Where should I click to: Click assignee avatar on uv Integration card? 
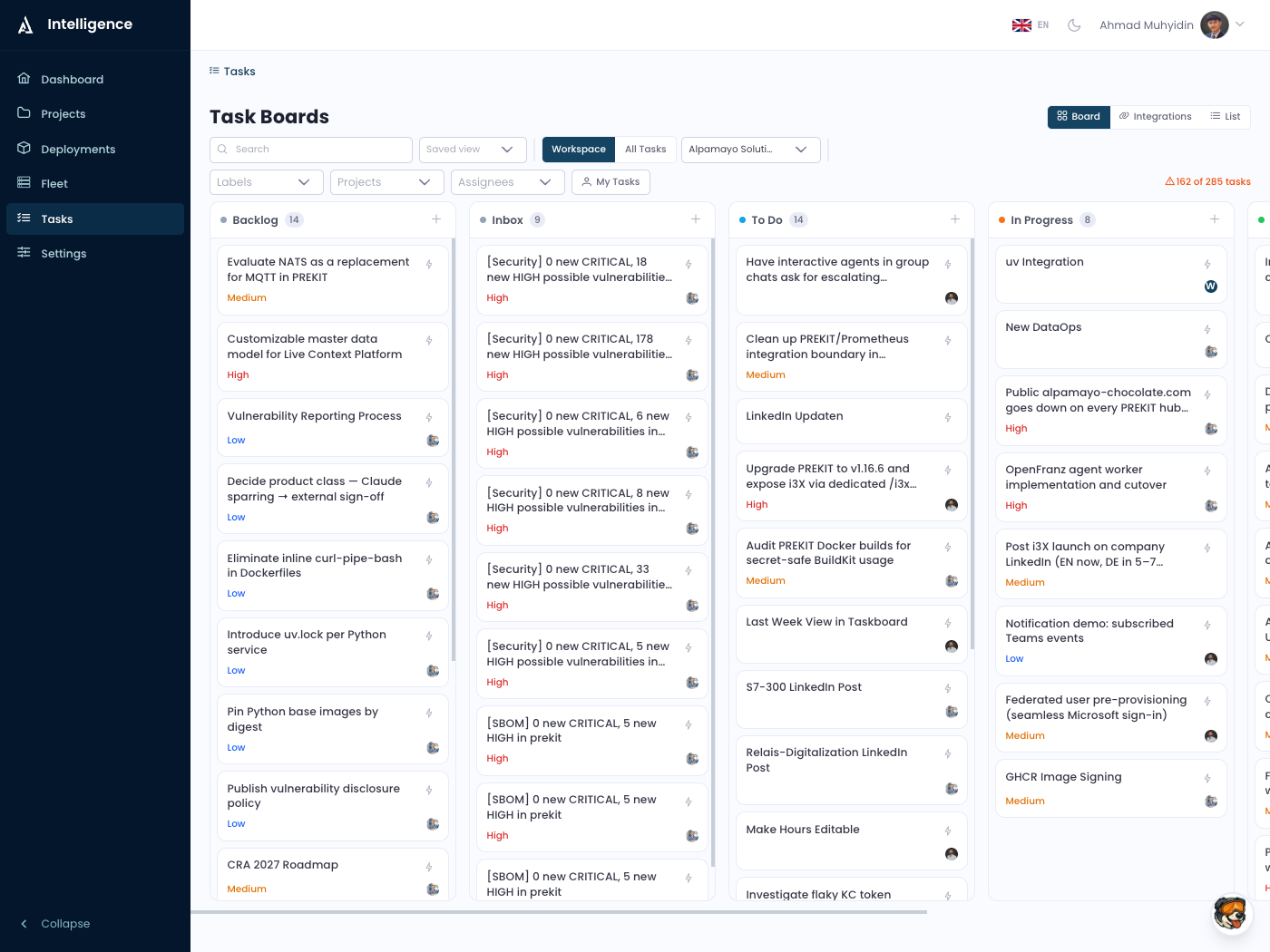click(1211, 287)
